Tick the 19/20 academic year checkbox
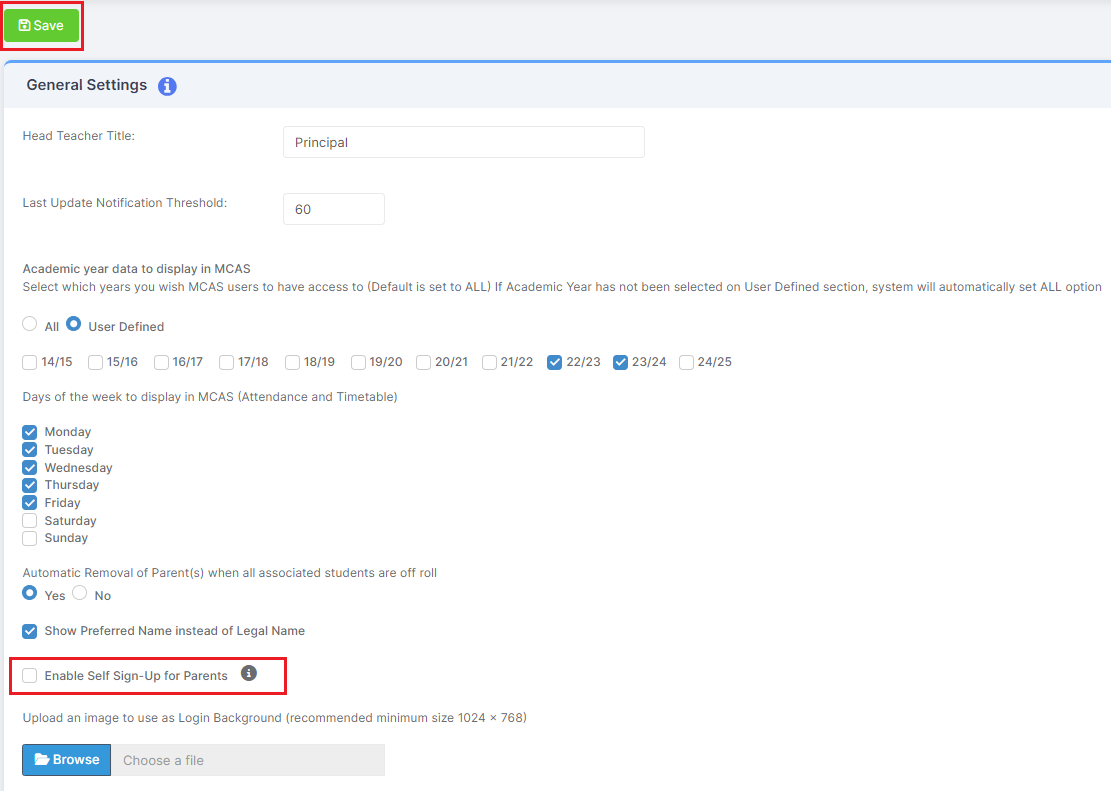 click(x=359, y=362)
